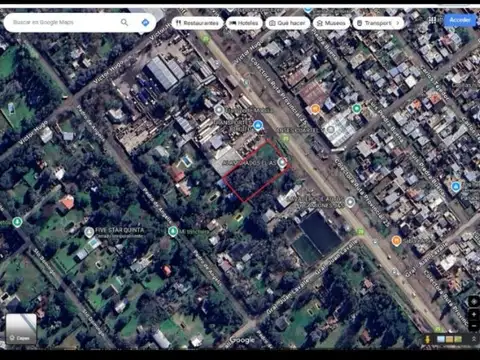
Task: Open the gray pin south of the red lot
Action: [350, 202]
